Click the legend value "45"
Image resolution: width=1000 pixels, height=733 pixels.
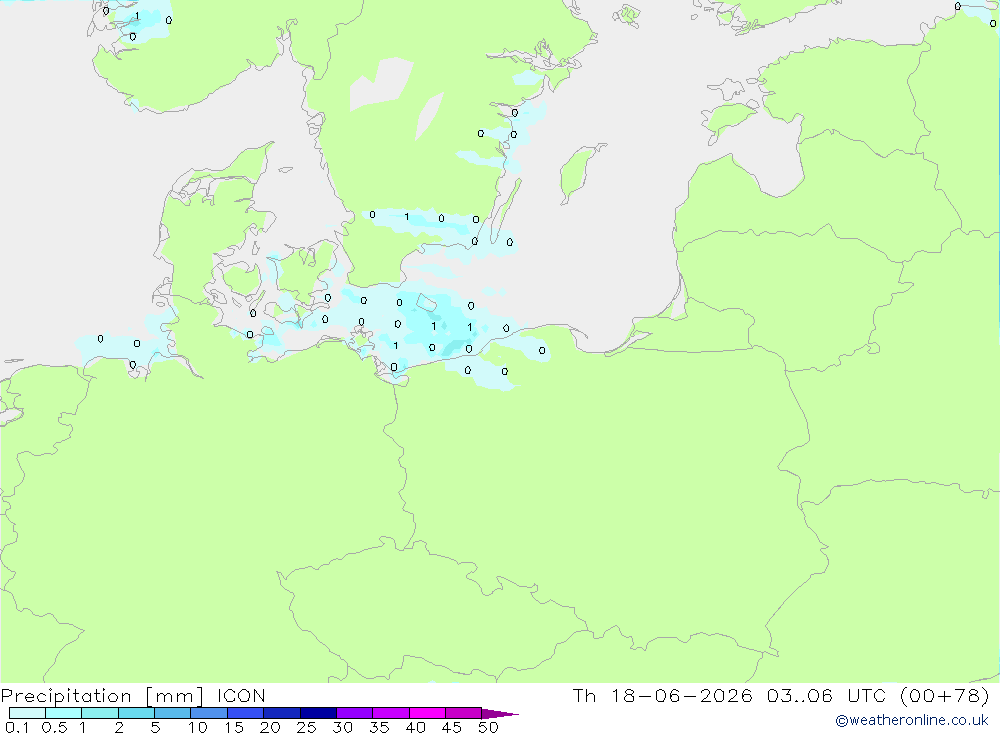tap(452, 727)
